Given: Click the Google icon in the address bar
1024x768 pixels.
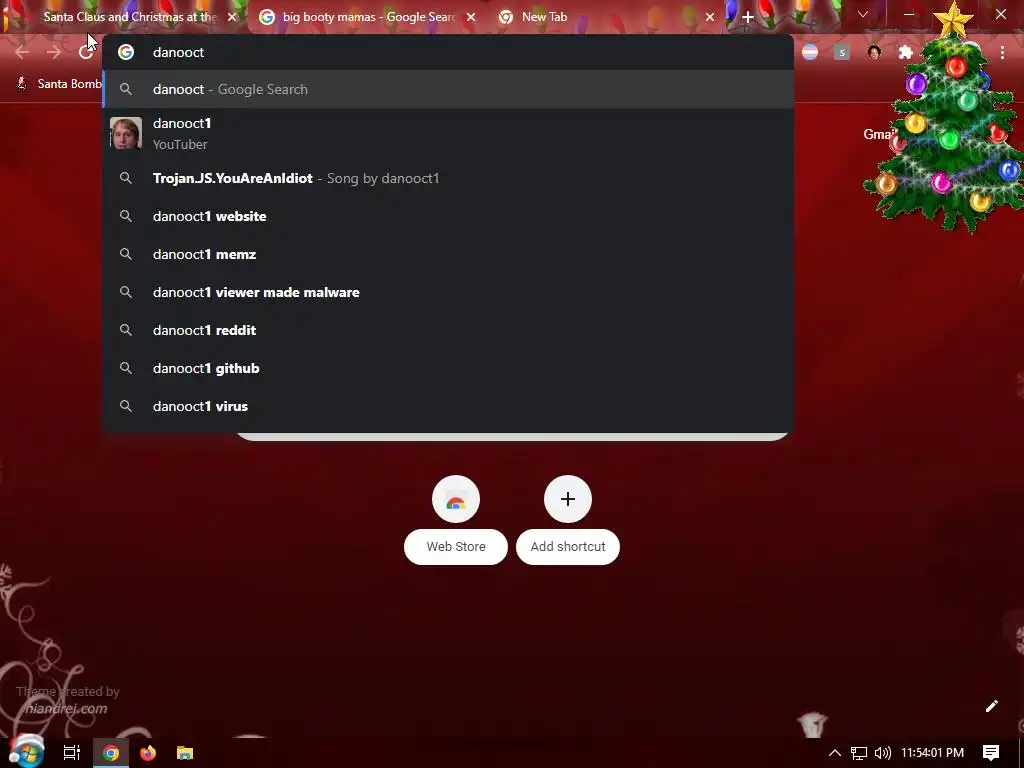Looking at the screenshot, I should point(126,52).
